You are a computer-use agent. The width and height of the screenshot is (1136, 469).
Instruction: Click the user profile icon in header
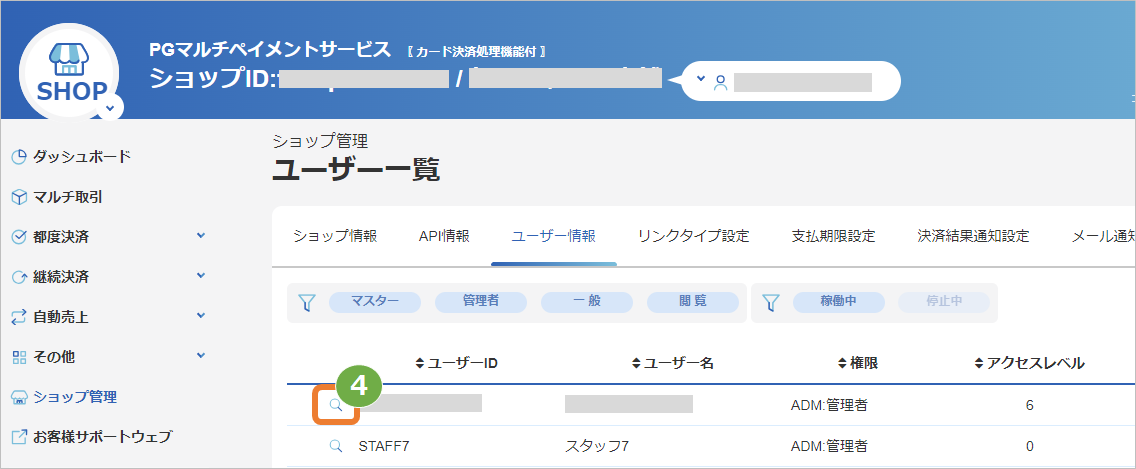tap(720, 82)
